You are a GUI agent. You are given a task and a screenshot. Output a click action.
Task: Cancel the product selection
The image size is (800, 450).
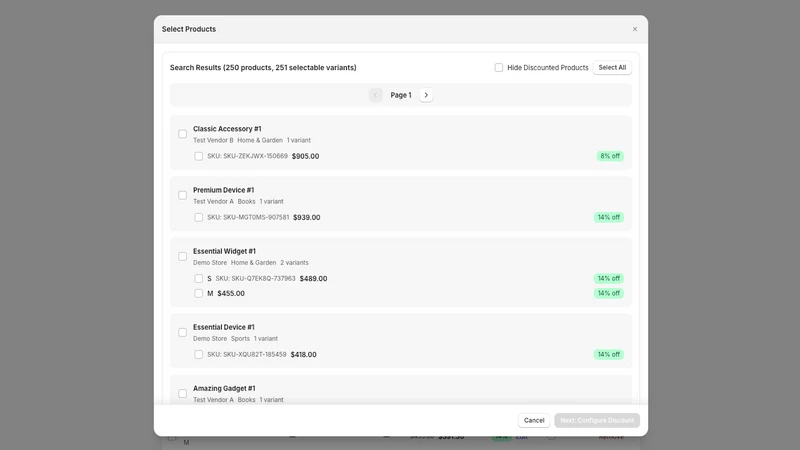534,420
